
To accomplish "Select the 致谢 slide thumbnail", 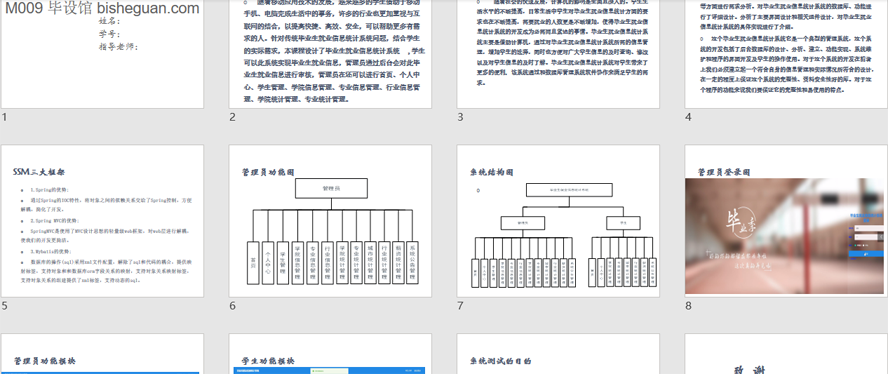I will pos(786,354).
